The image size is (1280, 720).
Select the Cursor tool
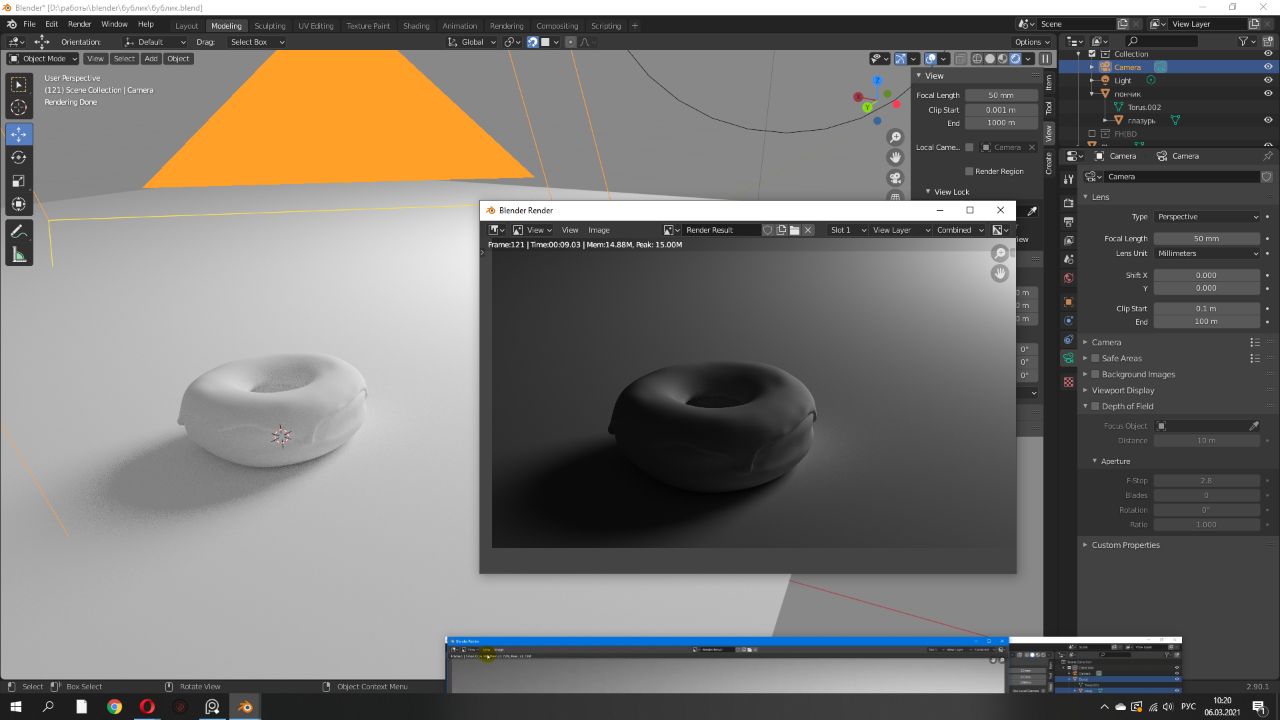pos(19,108)
